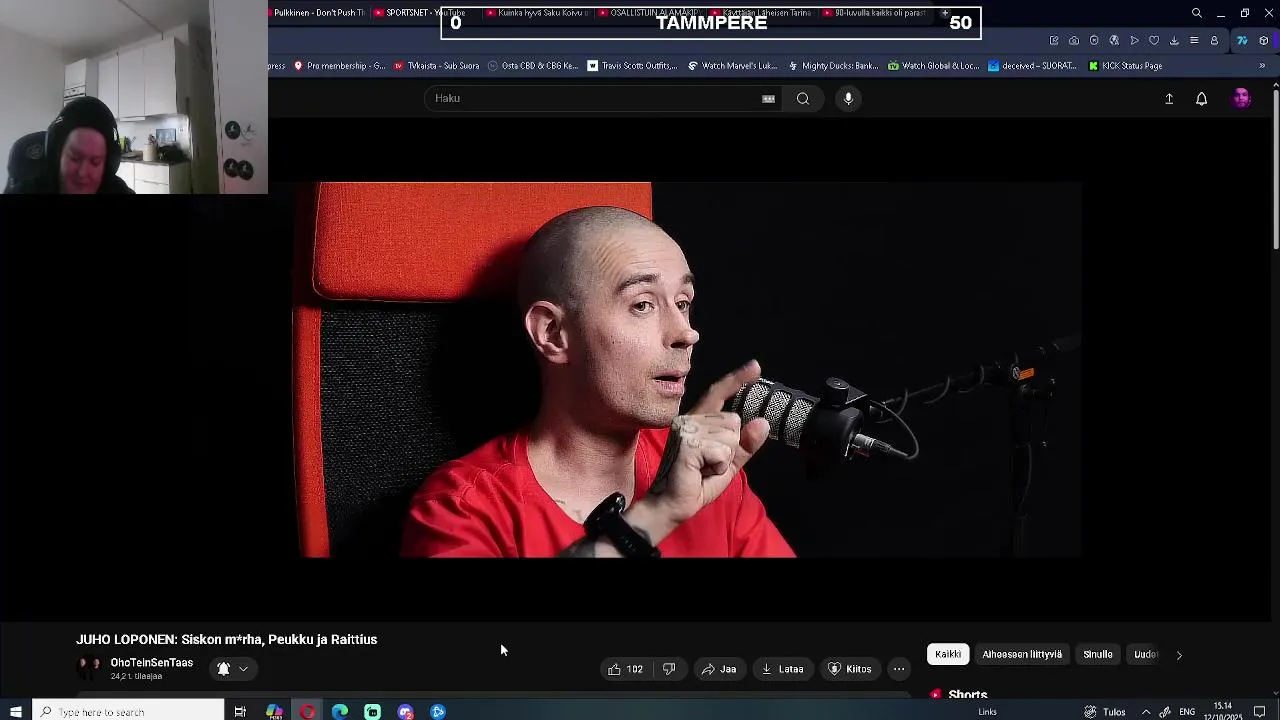Click the ENG language indicator
The image size is (1280, 720).
[x=1187, y=712]
